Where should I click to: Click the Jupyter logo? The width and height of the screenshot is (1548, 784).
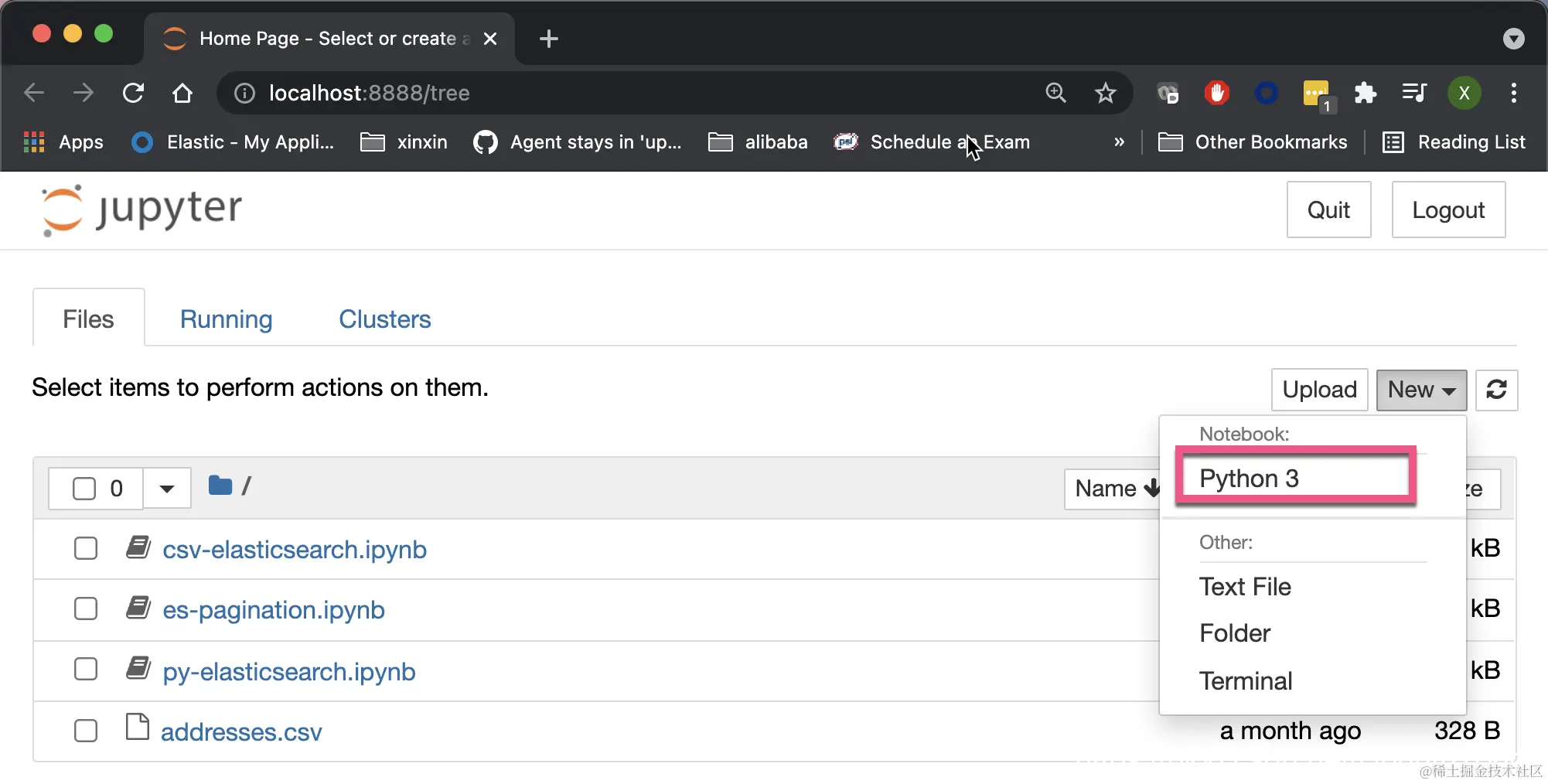142,210
